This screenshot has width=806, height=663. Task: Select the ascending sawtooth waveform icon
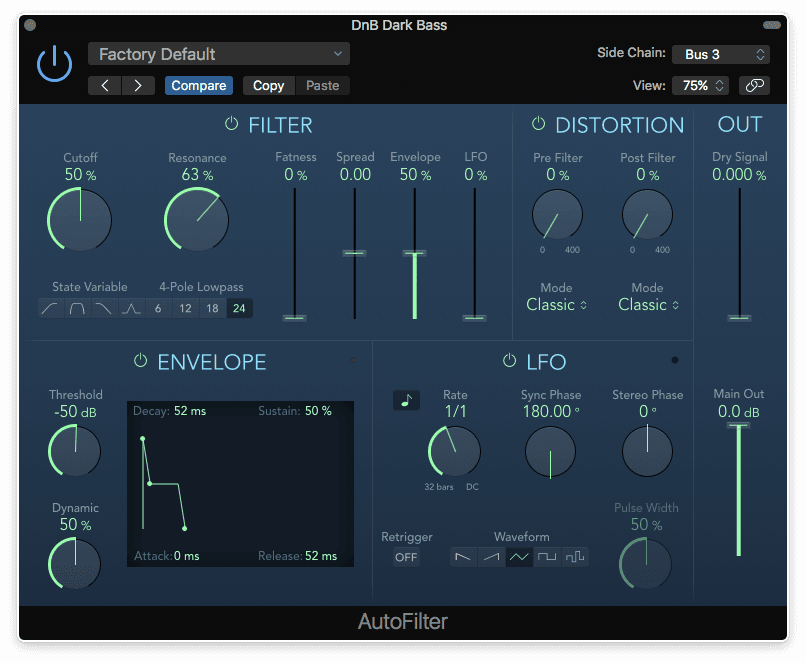[491, 557]
